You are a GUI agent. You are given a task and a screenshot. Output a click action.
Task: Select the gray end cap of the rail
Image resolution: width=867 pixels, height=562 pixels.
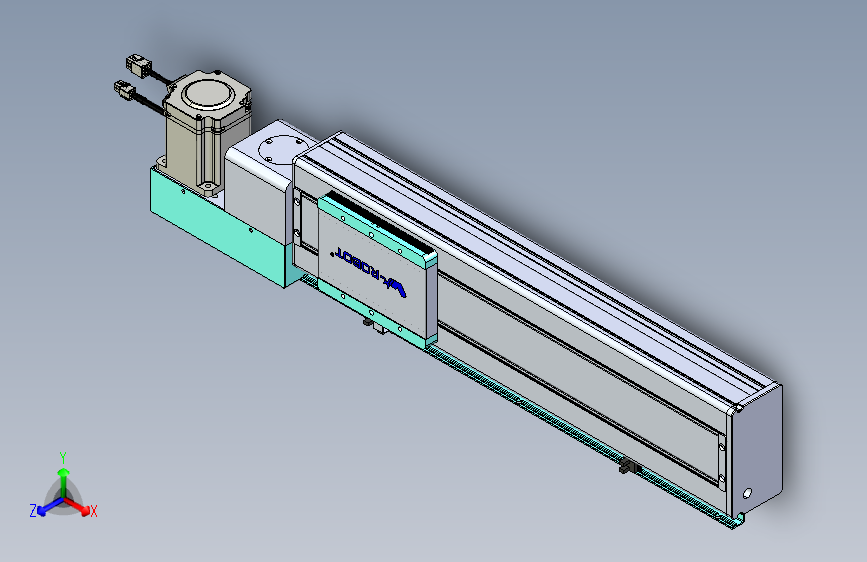pyautogui.click(x=756, y=452)
